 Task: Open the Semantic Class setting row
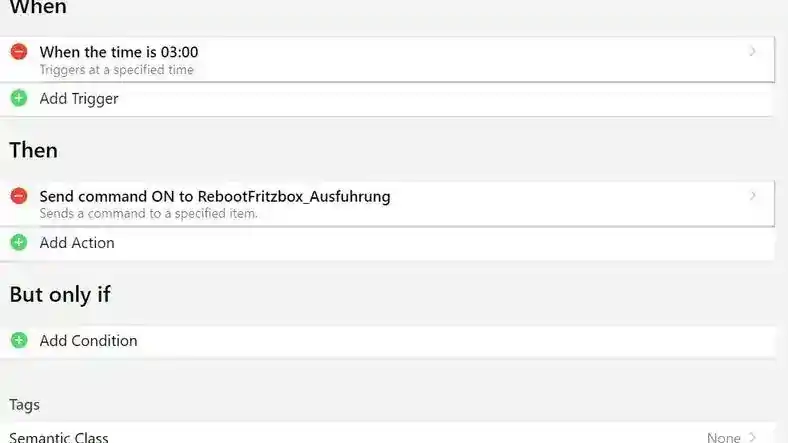[x=387, y=434]
